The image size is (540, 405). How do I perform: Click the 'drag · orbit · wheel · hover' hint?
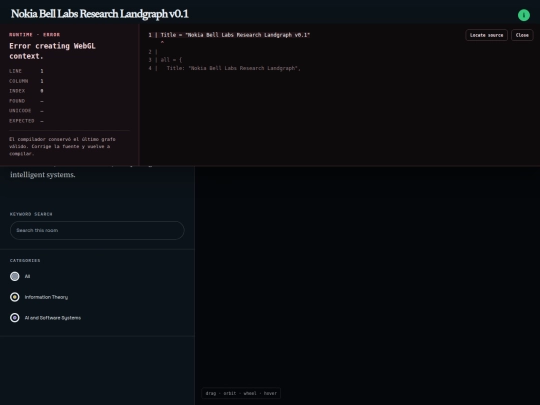[x=241, y=393]
